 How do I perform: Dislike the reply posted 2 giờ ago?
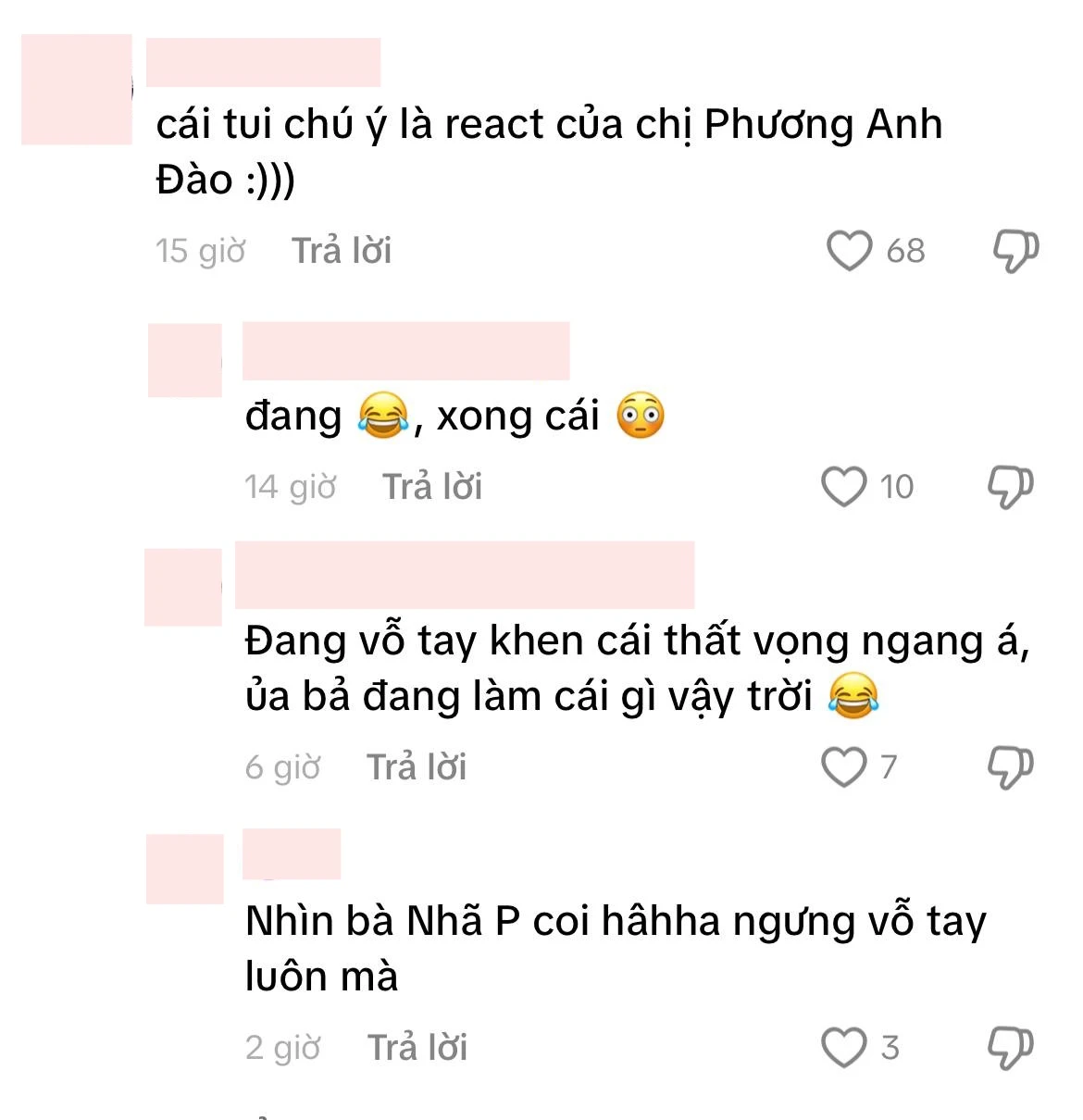point(1010,1048)
